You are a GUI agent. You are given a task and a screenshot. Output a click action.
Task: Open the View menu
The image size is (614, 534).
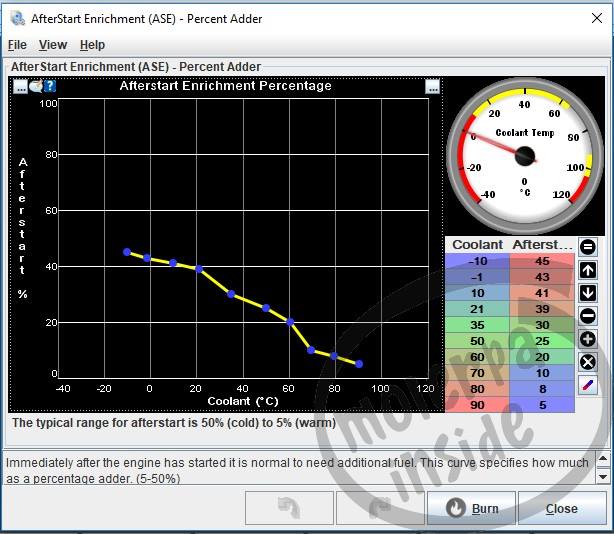tap(53, 45)
